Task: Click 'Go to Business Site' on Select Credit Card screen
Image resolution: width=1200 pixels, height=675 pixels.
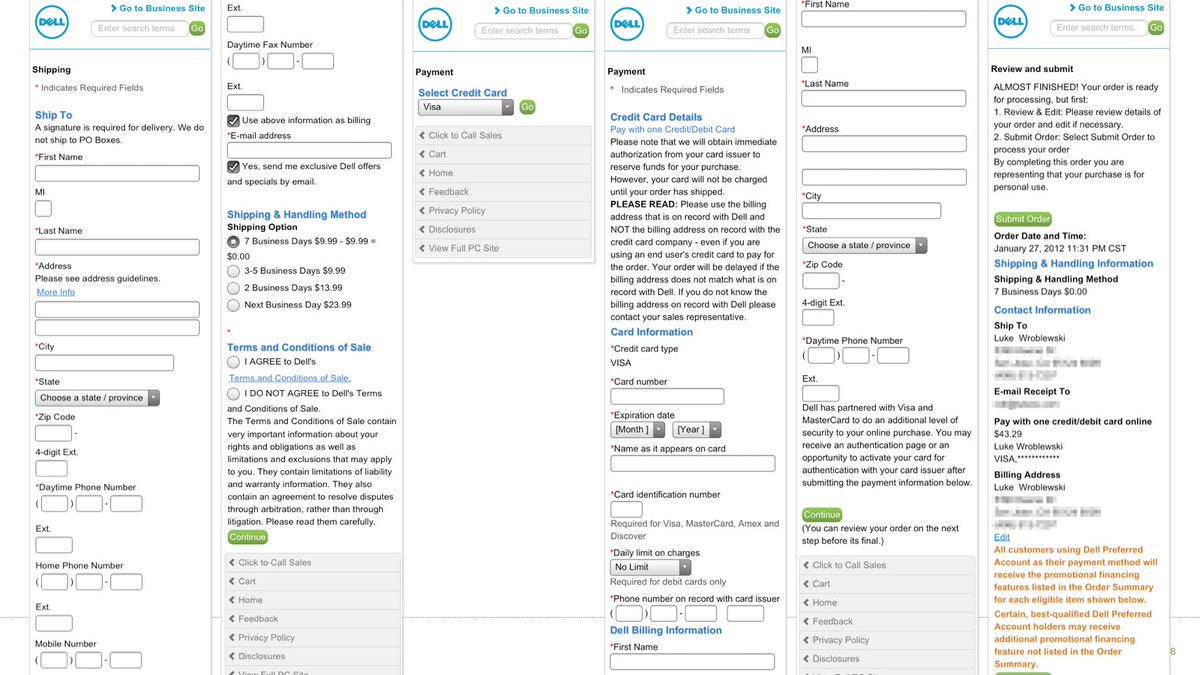Action: coord(540,11)
